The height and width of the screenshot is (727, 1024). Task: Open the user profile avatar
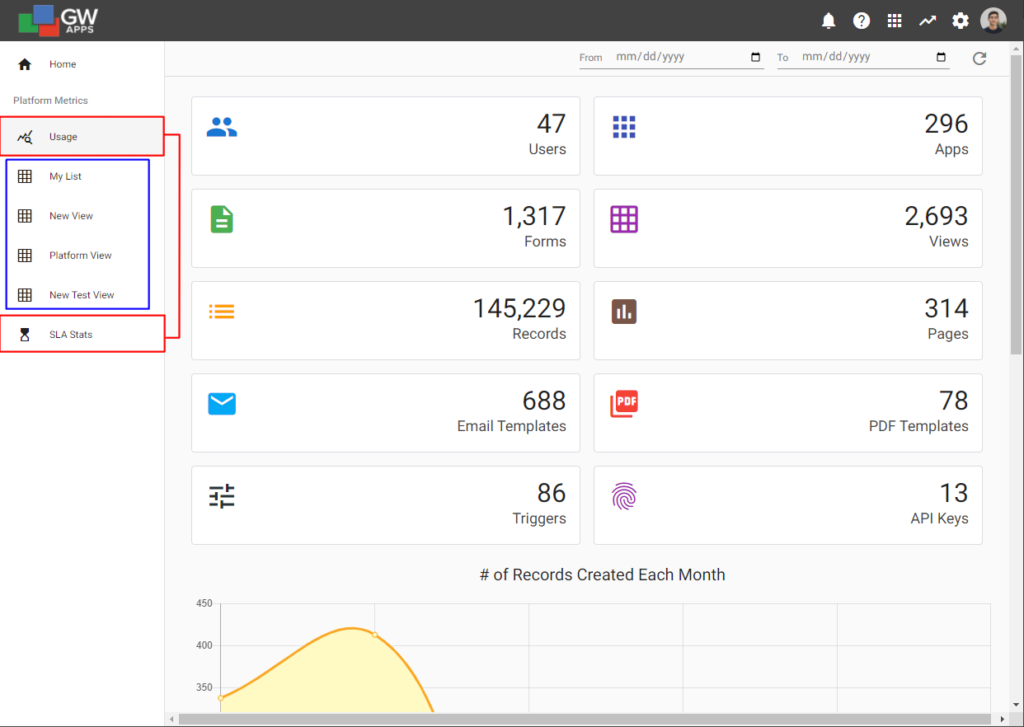tap(993, 20)
